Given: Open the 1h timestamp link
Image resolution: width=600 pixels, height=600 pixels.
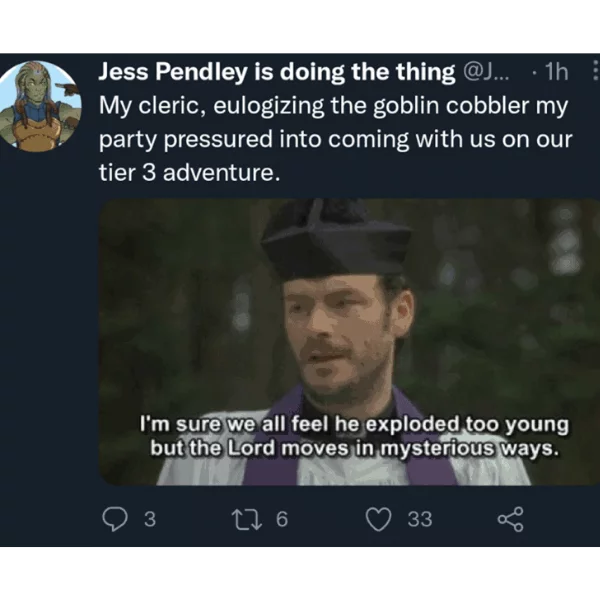Looking at the screenshot, I should (557, 72).
